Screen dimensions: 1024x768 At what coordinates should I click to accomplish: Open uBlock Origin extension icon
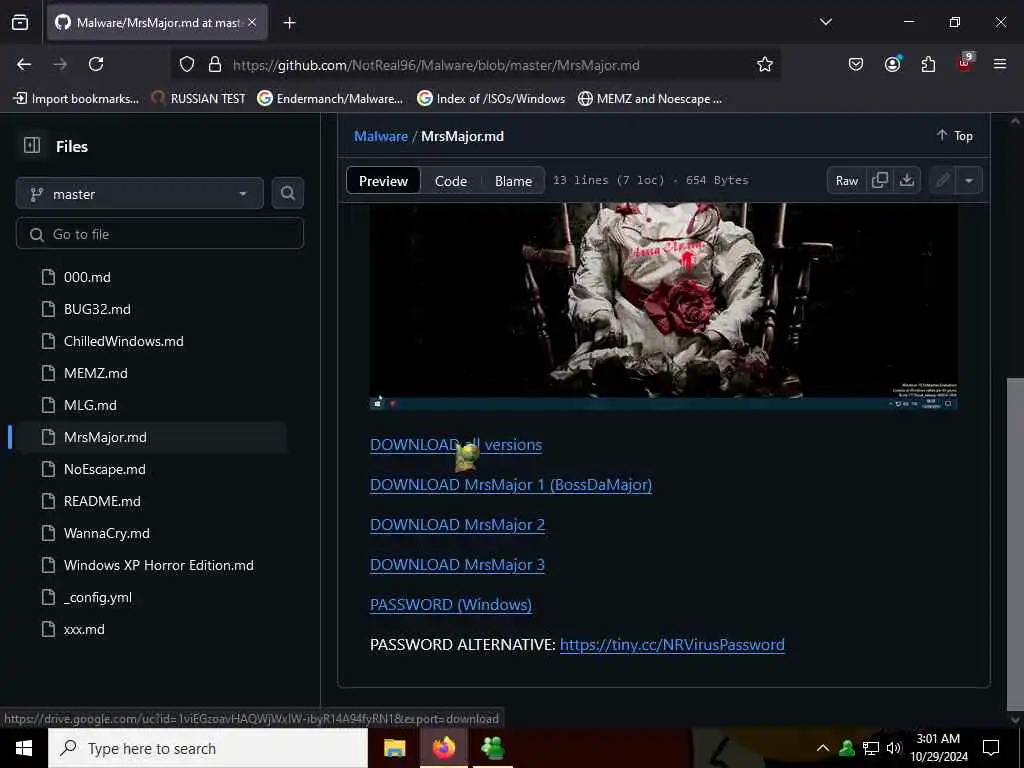[x=965, y=63]
